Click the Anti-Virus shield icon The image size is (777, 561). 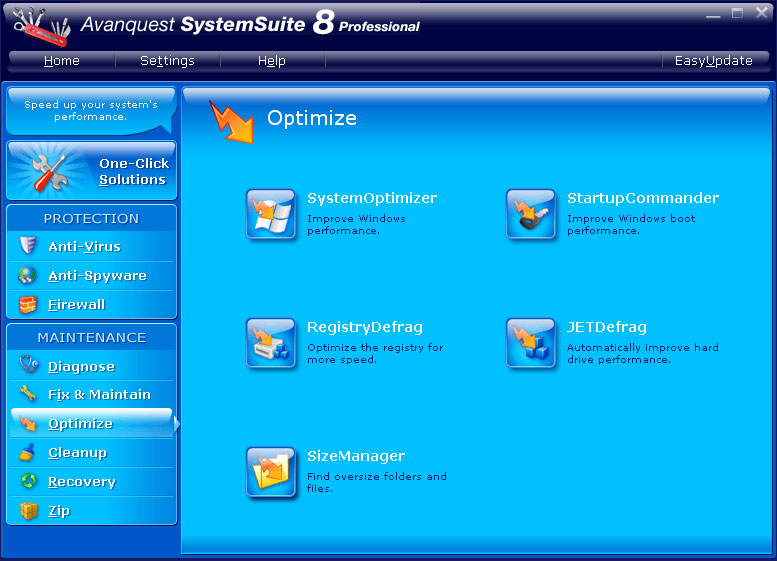(x=28, y=245)
